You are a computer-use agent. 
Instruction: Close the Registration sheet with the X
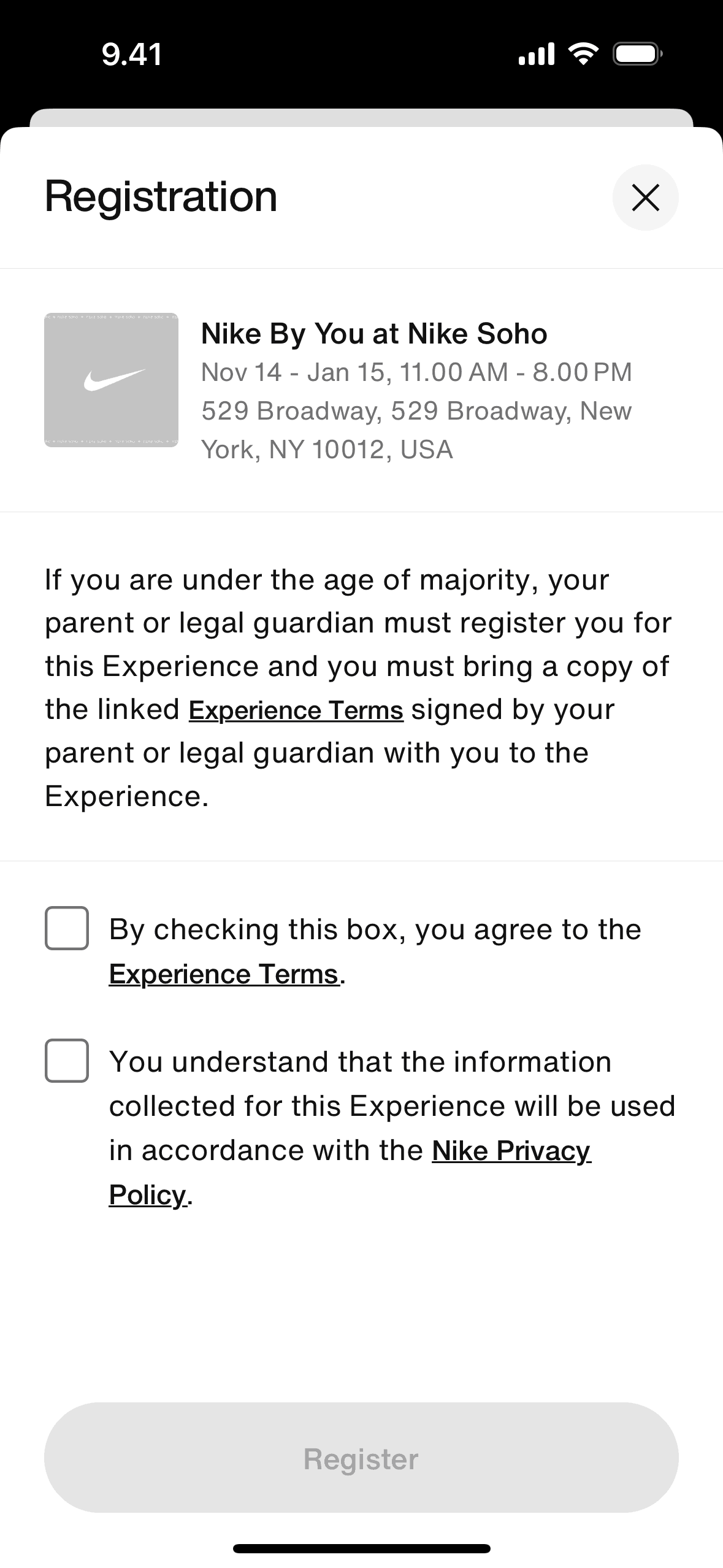coord(645,198)
